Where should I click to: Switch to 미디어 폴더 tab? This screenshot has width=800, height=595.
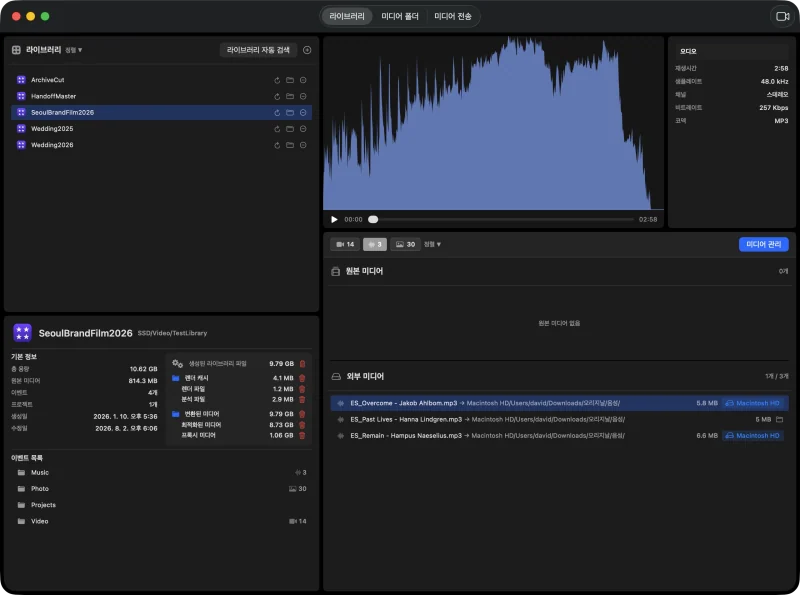coord(400,16)
